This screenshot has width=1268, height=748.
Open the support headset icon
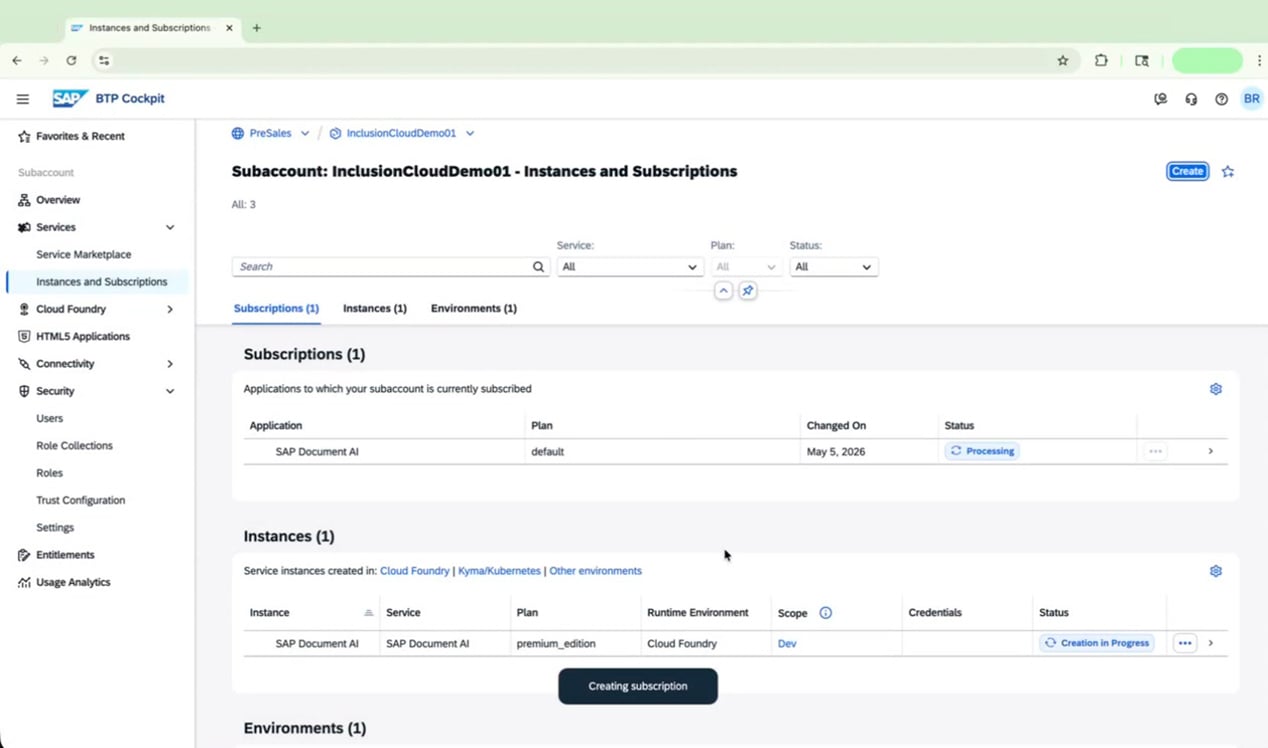click(x=1191, y=99)
